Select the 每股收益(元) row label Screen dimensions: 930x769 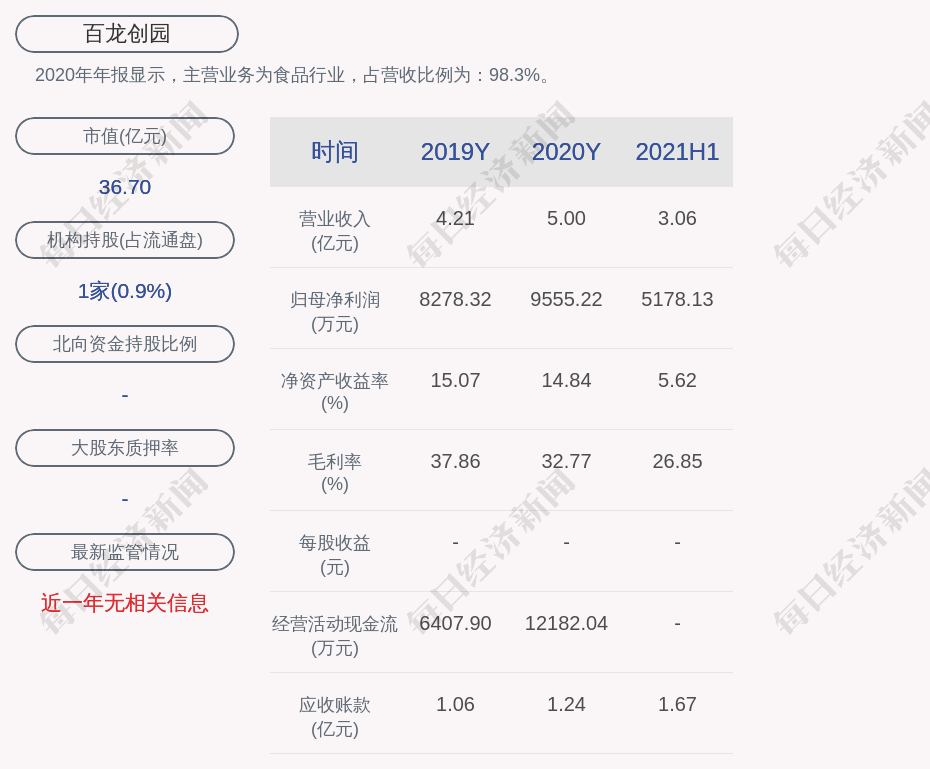pos(335,555)
